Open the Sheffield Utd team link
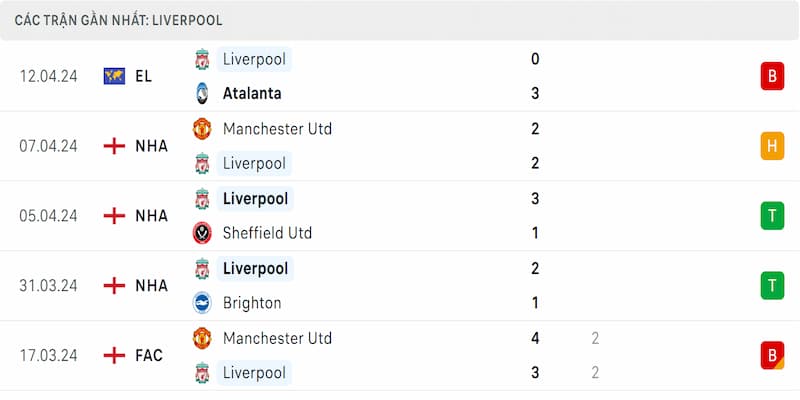Viewport: 800px width, 400px height. point(267,233)
